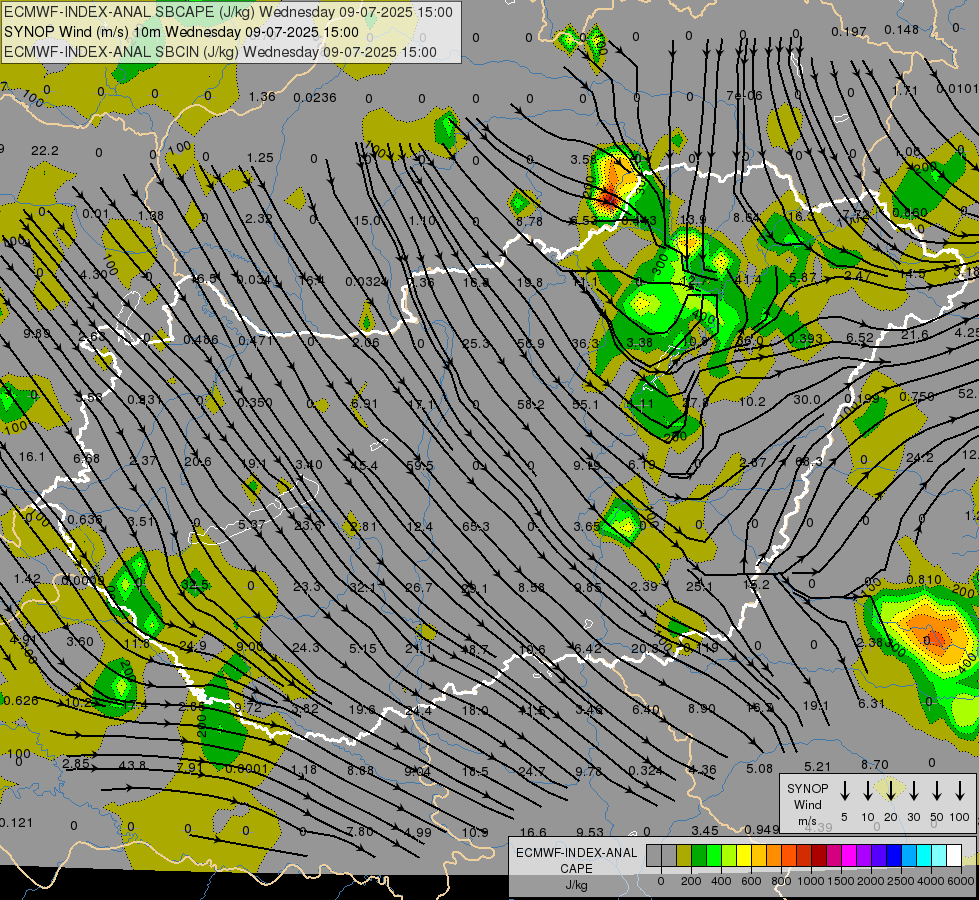Click the CAPE label in color legend
This screenshot has height=900, width=979.
[x=576, y=869]
